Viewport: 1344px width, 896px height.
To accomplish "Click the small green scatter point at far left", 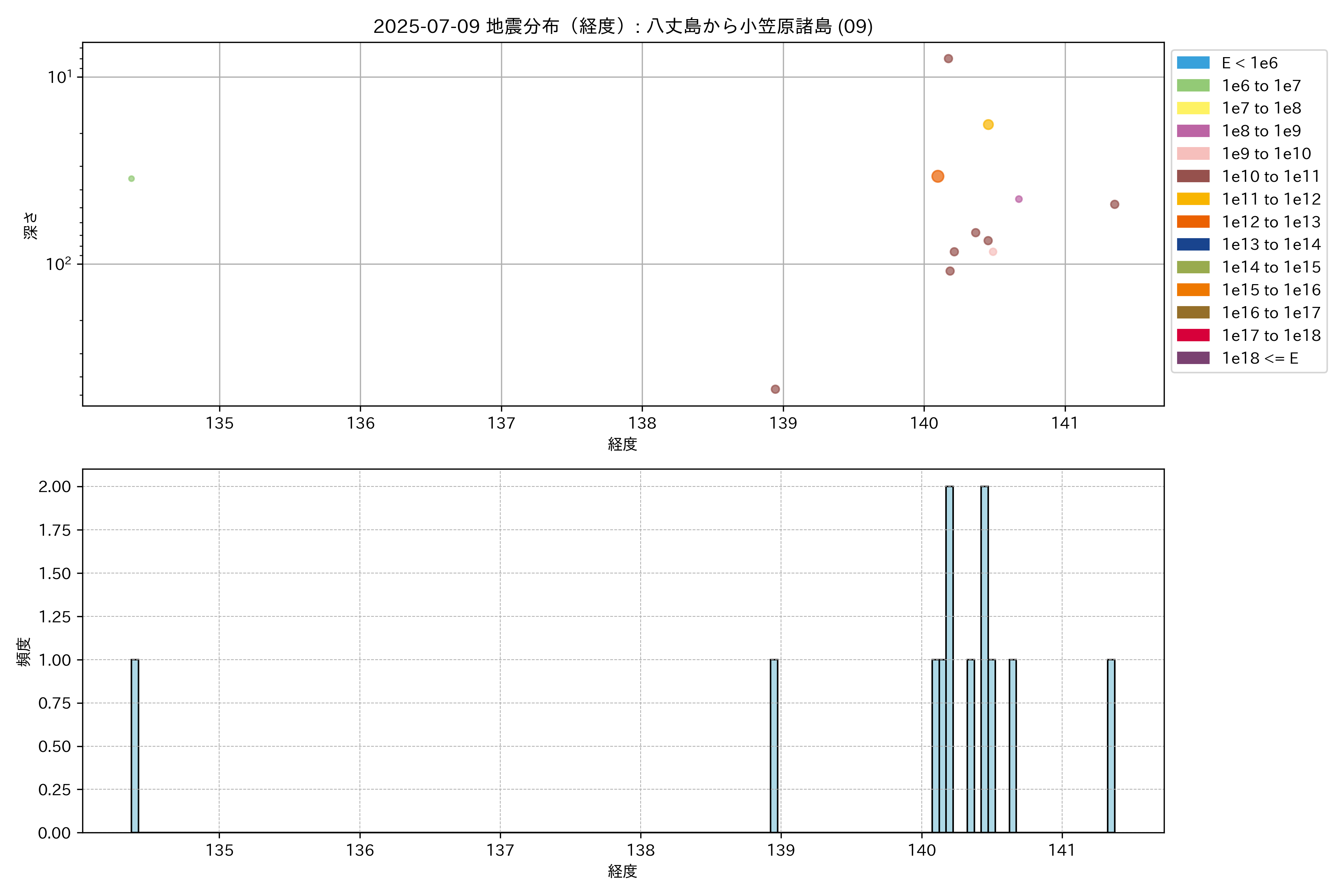I will pyautogui.click(x=131, y=179).
